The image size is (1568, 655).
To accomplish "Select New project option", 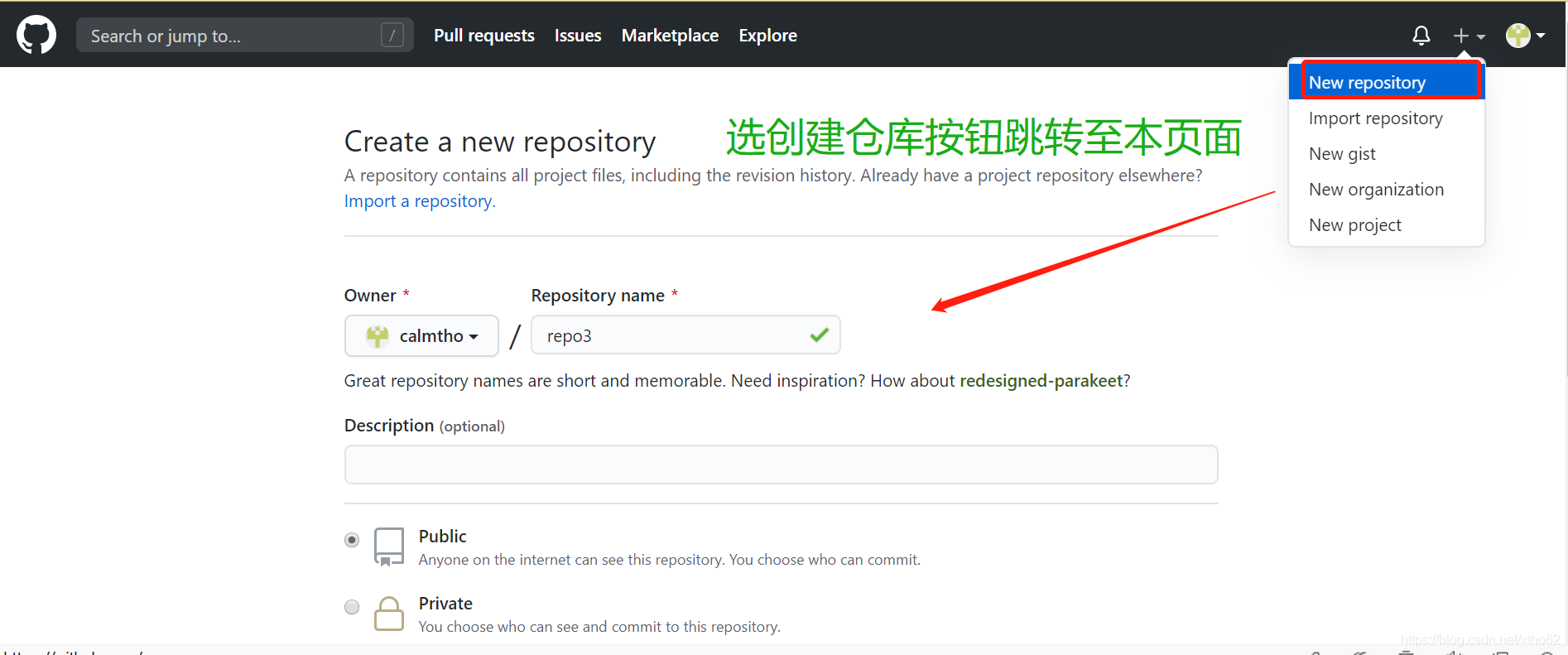I will point(1387,224).
